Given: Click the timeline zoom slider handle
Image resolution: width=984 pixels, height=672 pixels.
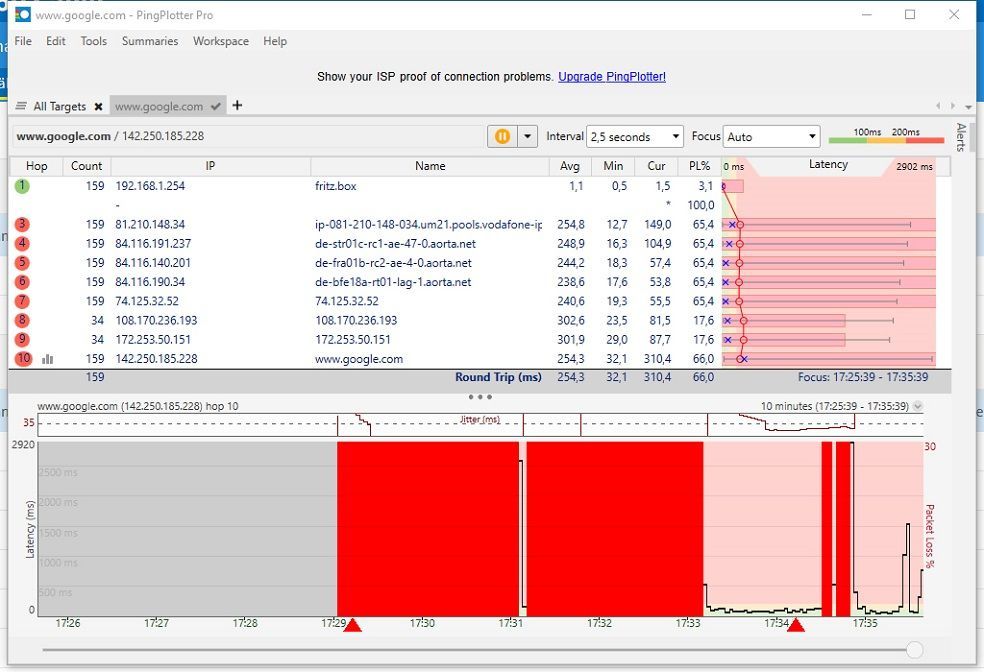Looking at the screenshot, I should tap(914, 650).
